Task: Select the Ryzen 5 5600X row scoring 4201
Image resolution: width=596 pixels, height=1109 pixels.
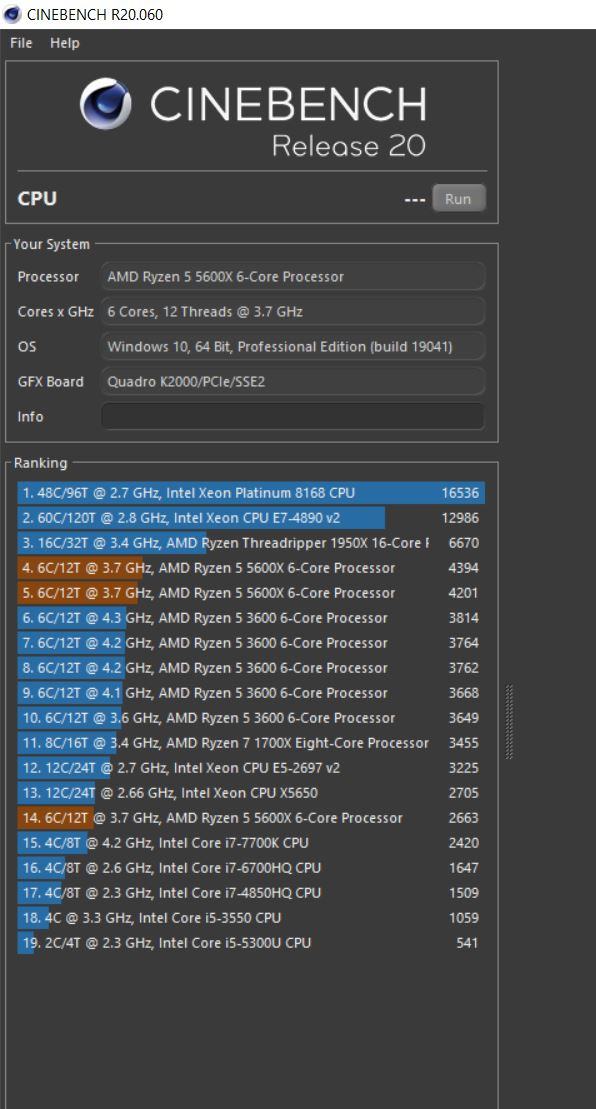Action: tap(251, 593)
